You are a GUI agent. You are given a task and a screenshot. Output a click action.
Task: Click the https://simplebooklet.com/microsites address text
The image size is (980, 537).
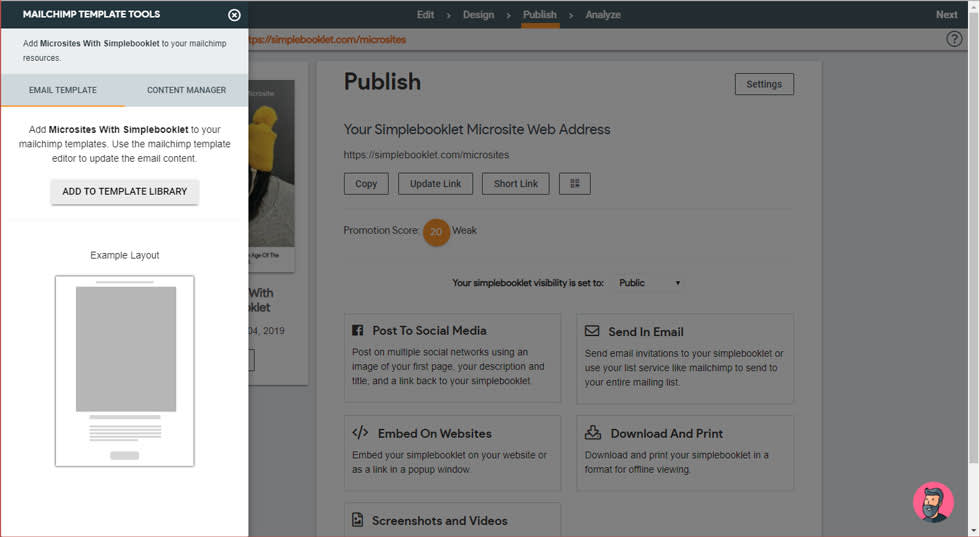click(x=426, y=154)
